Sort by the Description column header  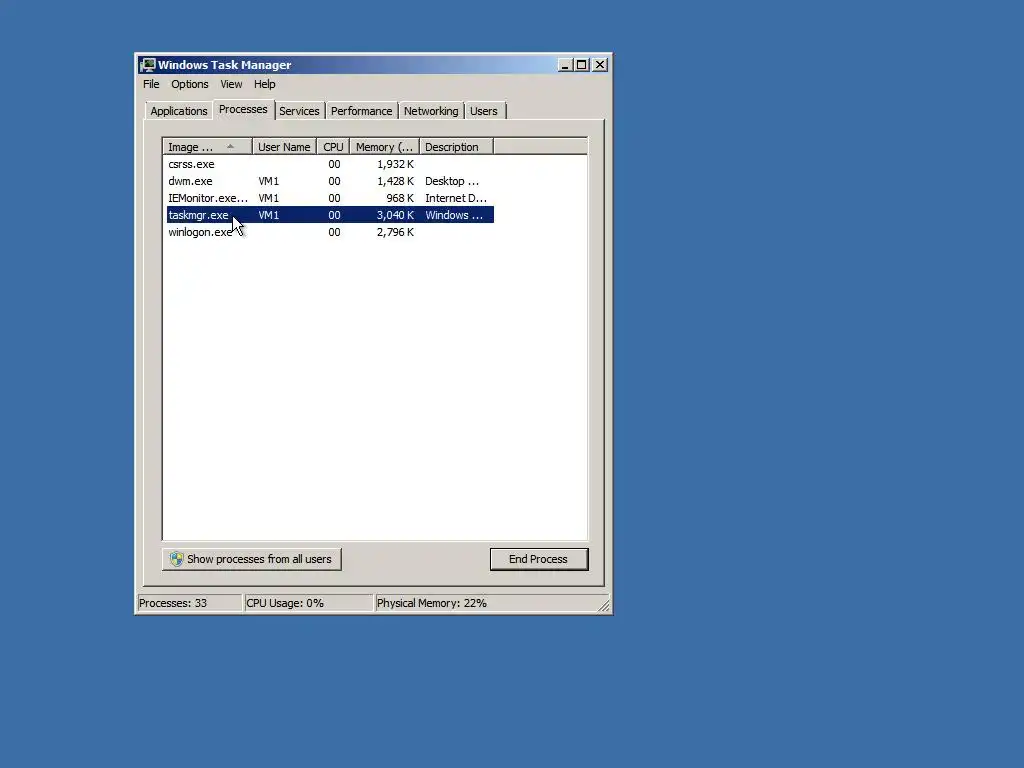456,147
